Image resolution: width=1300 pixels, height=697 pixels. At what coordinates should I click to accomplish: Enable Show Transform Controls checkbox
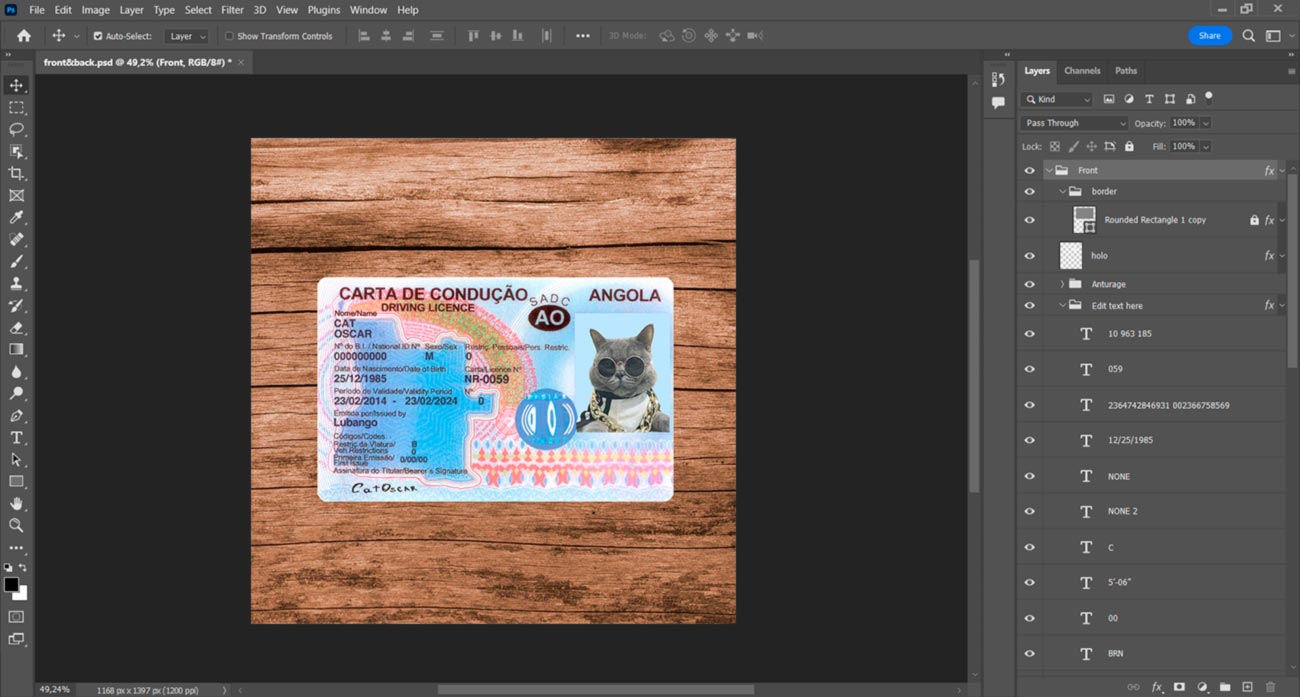pos(229,36)
